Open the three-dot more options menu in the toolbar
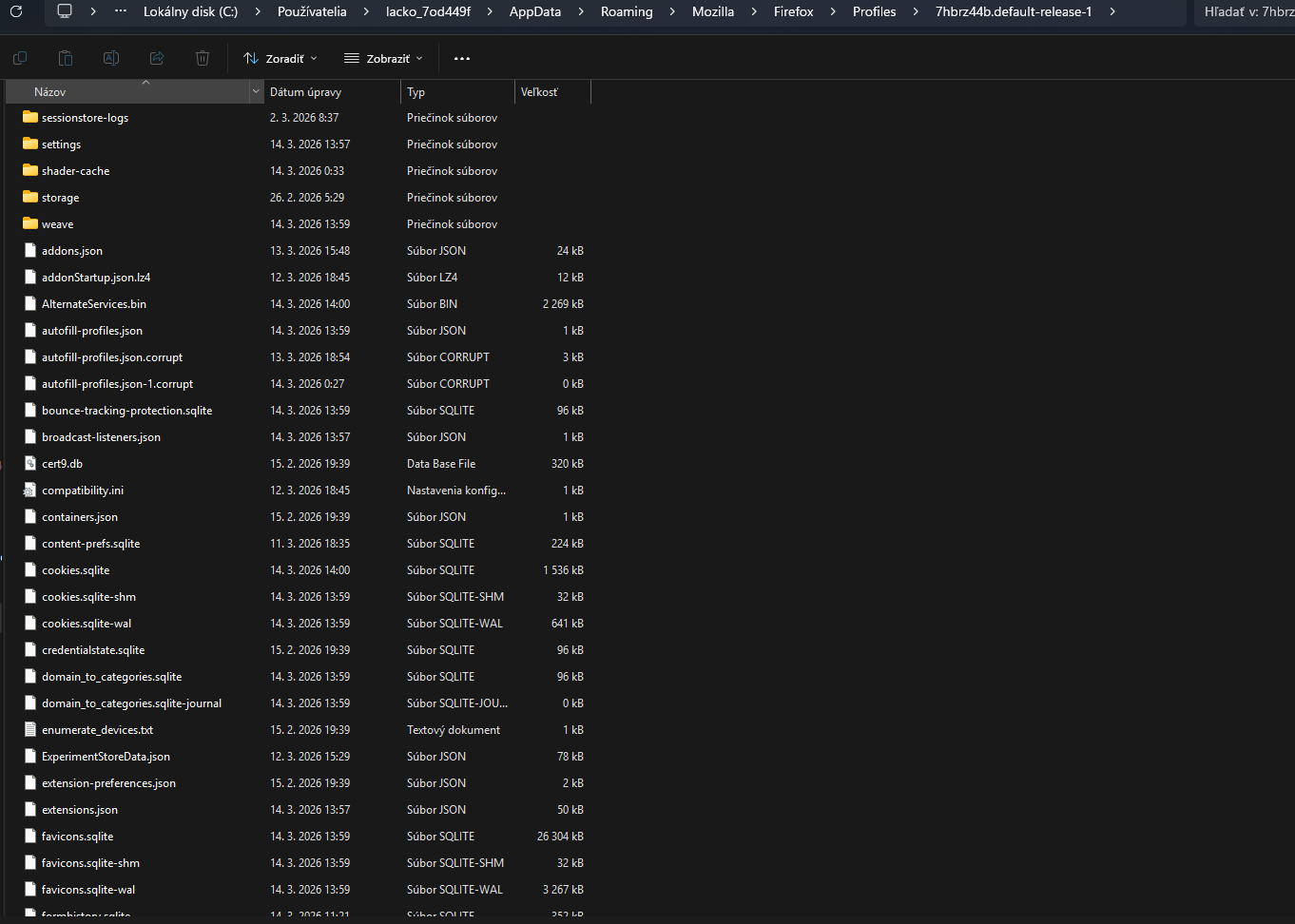1295x924 pixels. [x=462, y=59]
